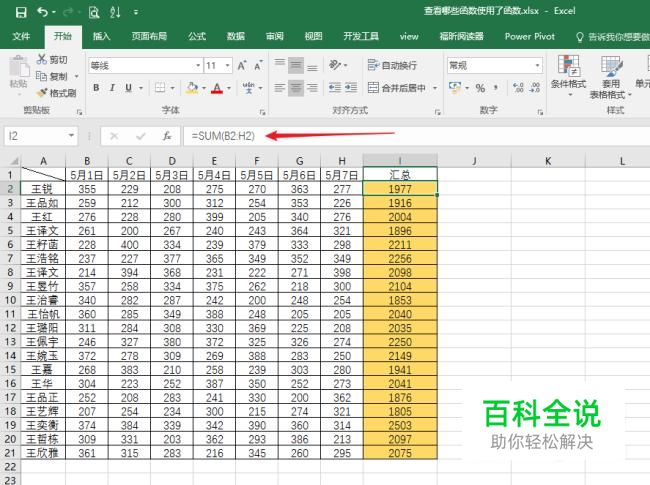The height and width of the screenshot is (485, 650).
Task: Click the Format Painter (格式刷) icon
Action: coord(42,93)
